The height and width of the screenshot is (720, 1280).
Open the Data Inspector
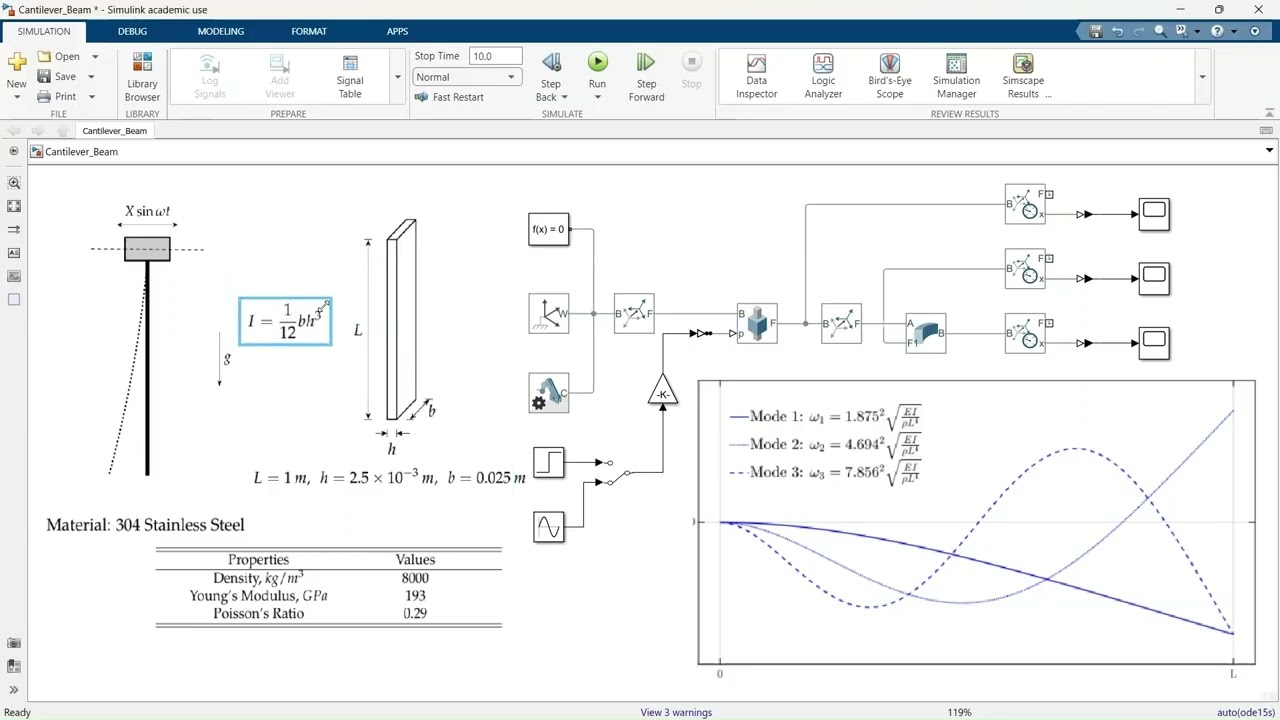click(x=756, y=77)
